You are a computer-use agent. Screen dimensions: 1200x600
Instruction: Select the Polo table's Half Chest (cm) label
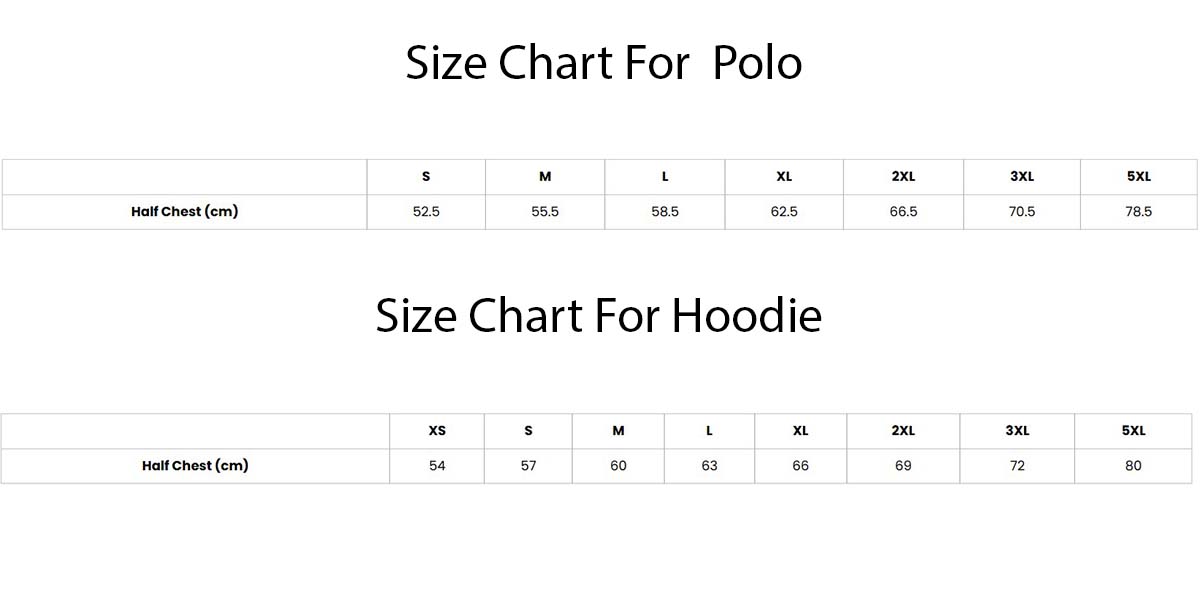[x=184, y=211]
